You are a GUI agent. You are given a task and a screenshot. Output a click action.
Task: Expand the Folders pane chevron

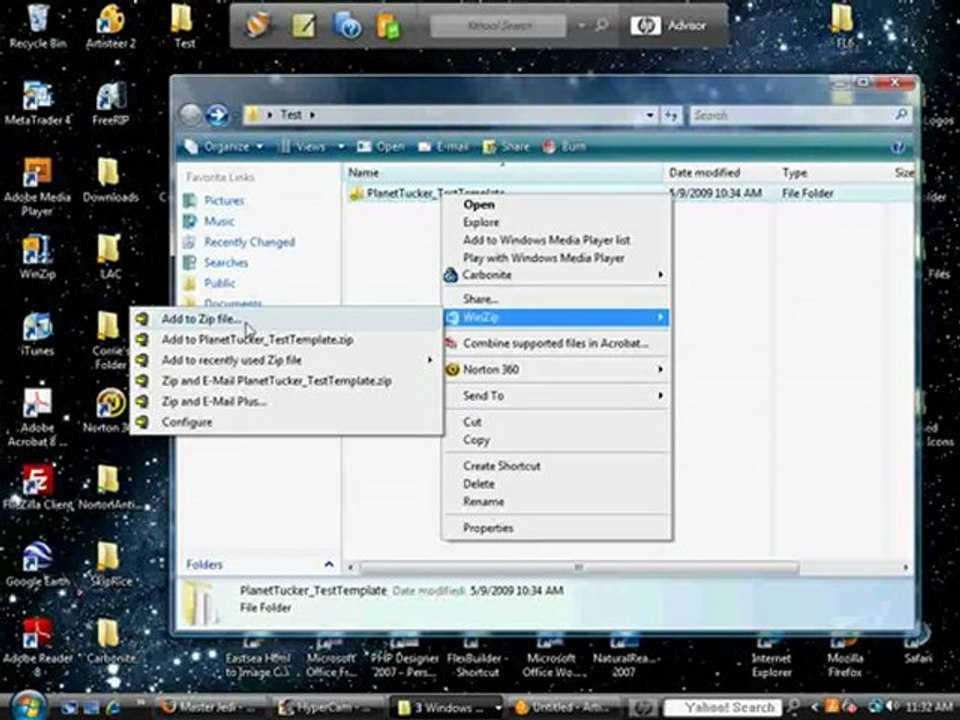[329, 564]
